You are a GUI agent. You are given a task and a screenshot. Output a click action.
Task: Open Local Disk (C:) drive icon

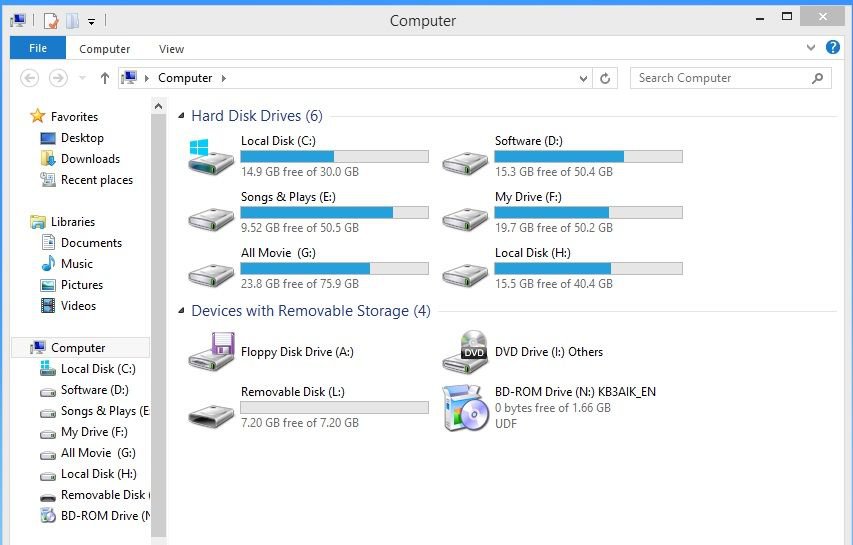click(211, 157)
